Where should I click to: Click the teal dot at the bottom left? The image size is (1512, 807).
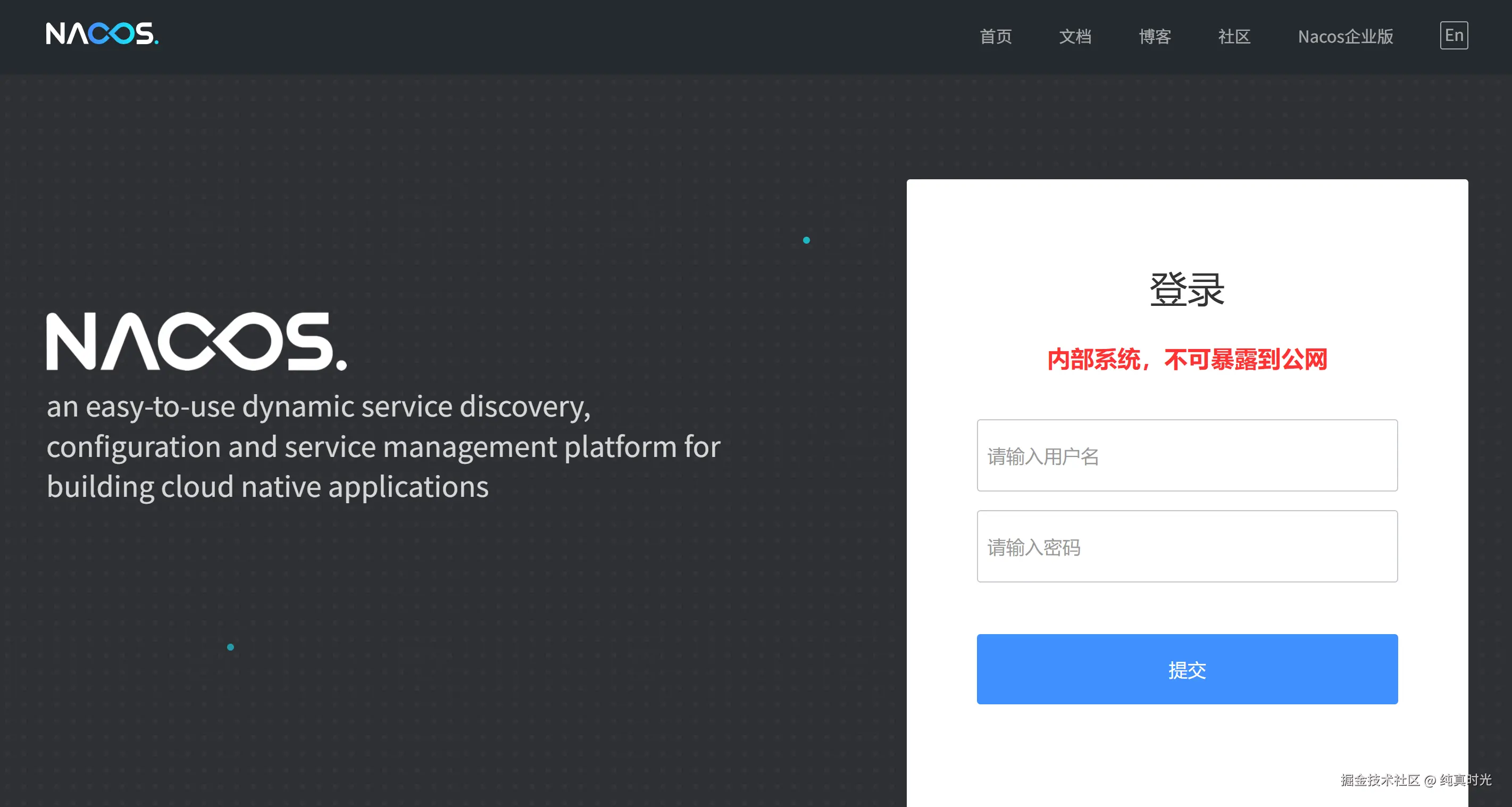[x=230, y=647]
